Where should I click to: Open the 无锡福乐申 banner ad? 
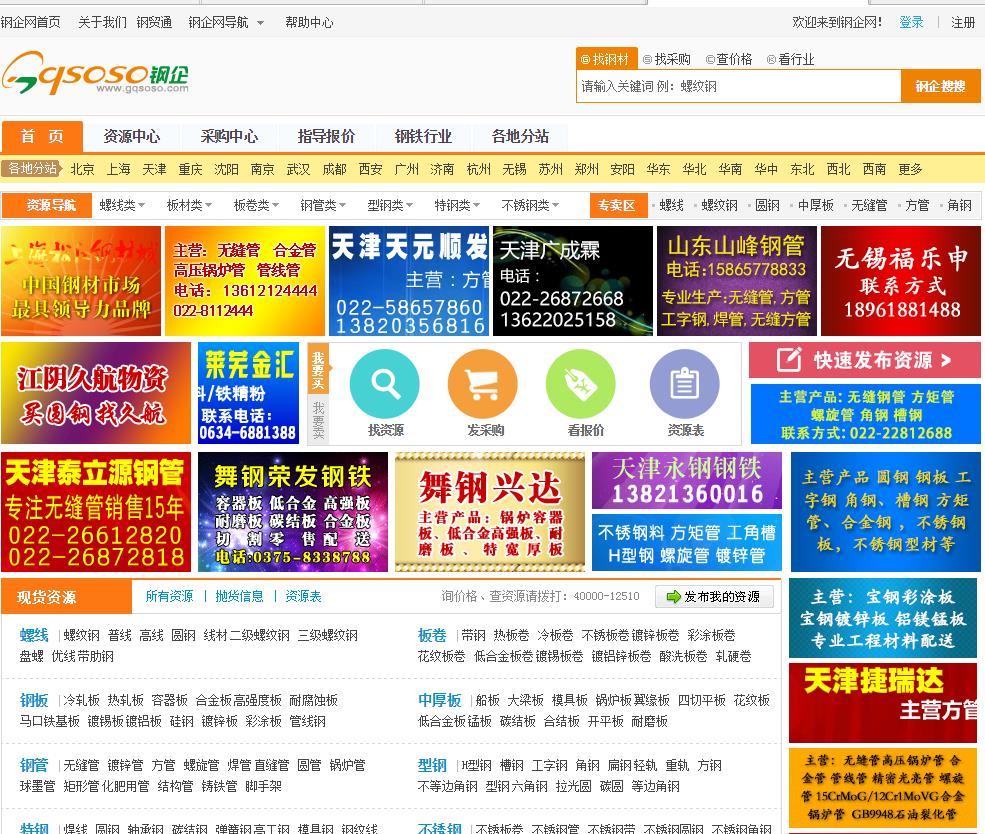[900, 281]
